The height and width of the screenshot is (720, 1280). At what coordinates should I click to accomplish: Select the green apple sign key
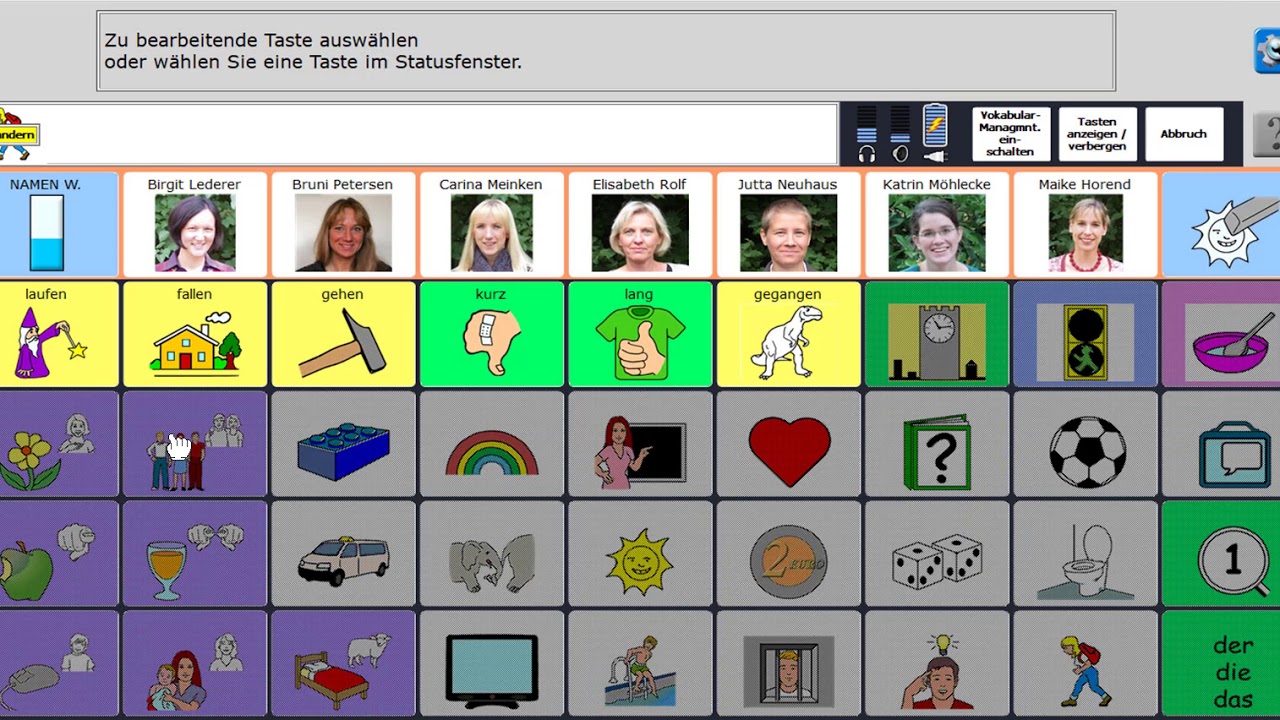[58, 554]
